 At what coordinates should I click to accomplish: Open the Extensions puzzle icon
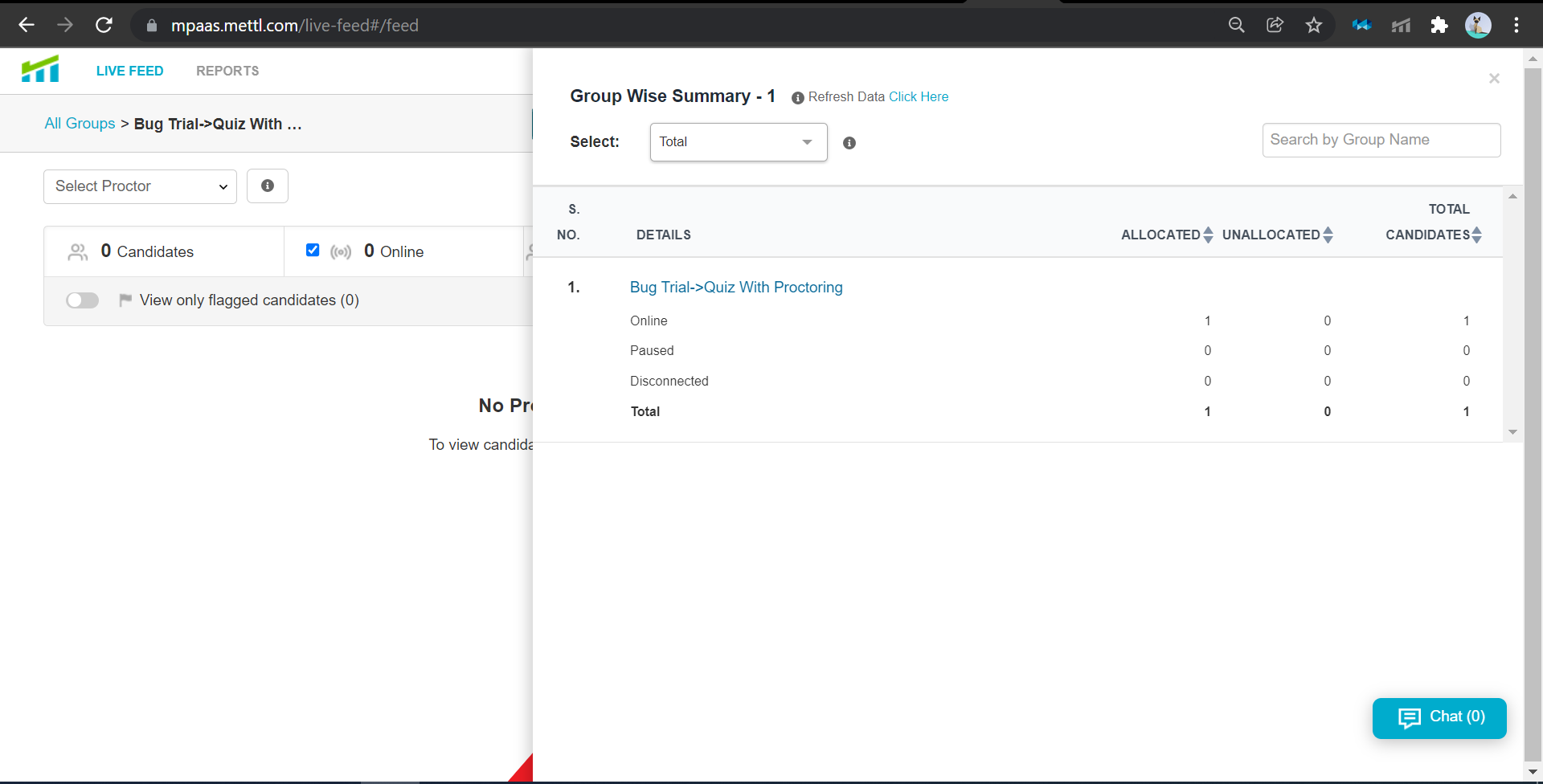click(1439, 25)
